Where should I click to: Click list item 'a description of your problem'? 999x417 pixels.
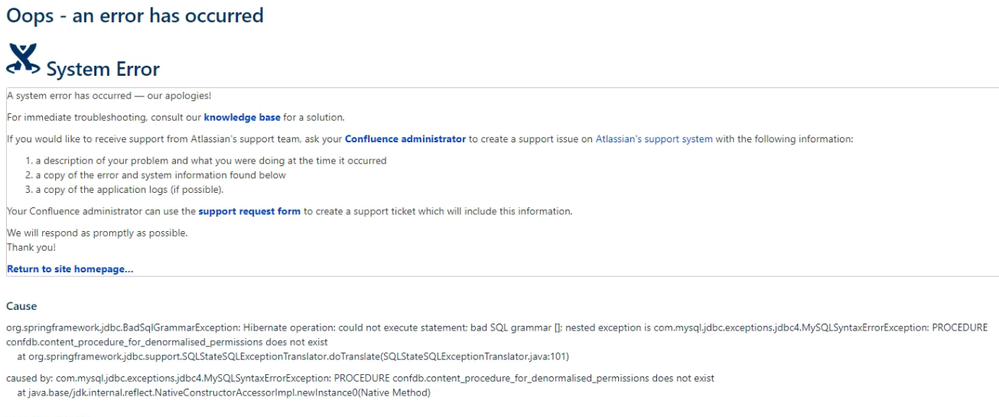211,161
